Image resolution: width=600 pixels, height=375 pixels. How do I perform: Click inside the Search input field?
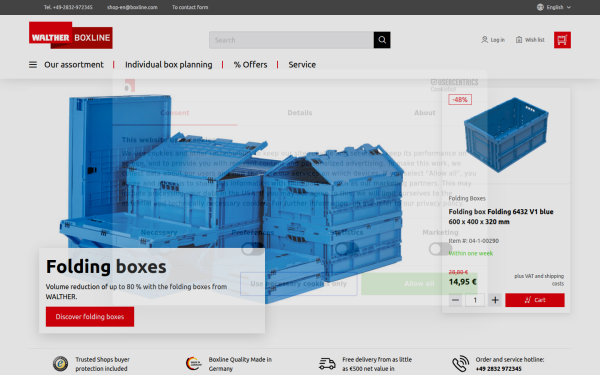pos(291,40)
